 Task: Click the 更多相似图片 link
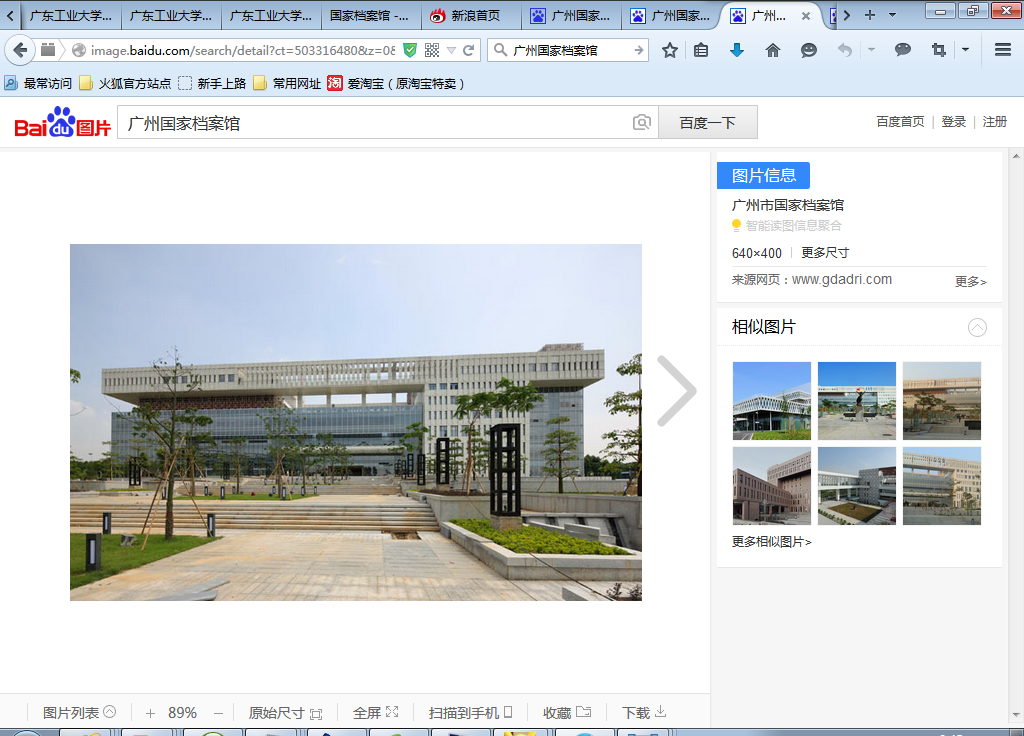coord(771,542)
